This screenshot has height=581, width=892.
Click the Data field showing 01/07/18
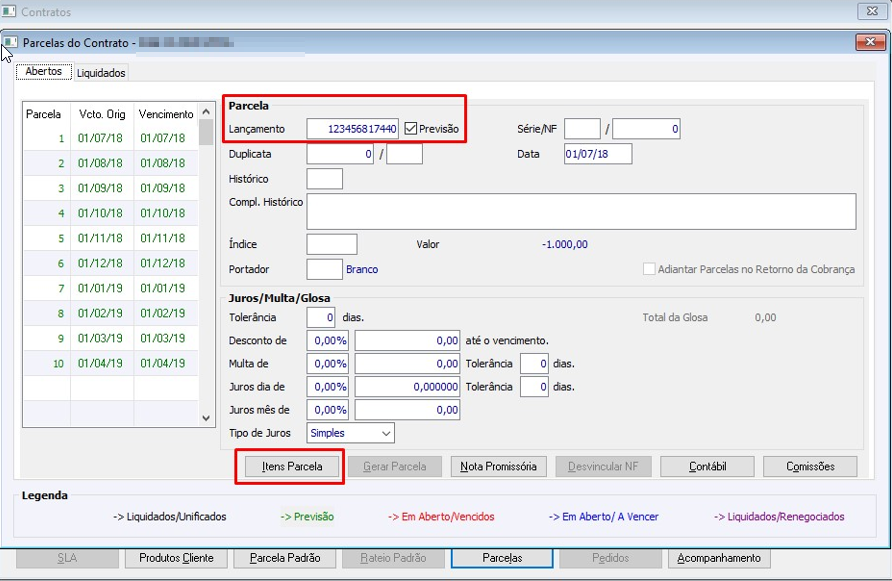point(598,154)
